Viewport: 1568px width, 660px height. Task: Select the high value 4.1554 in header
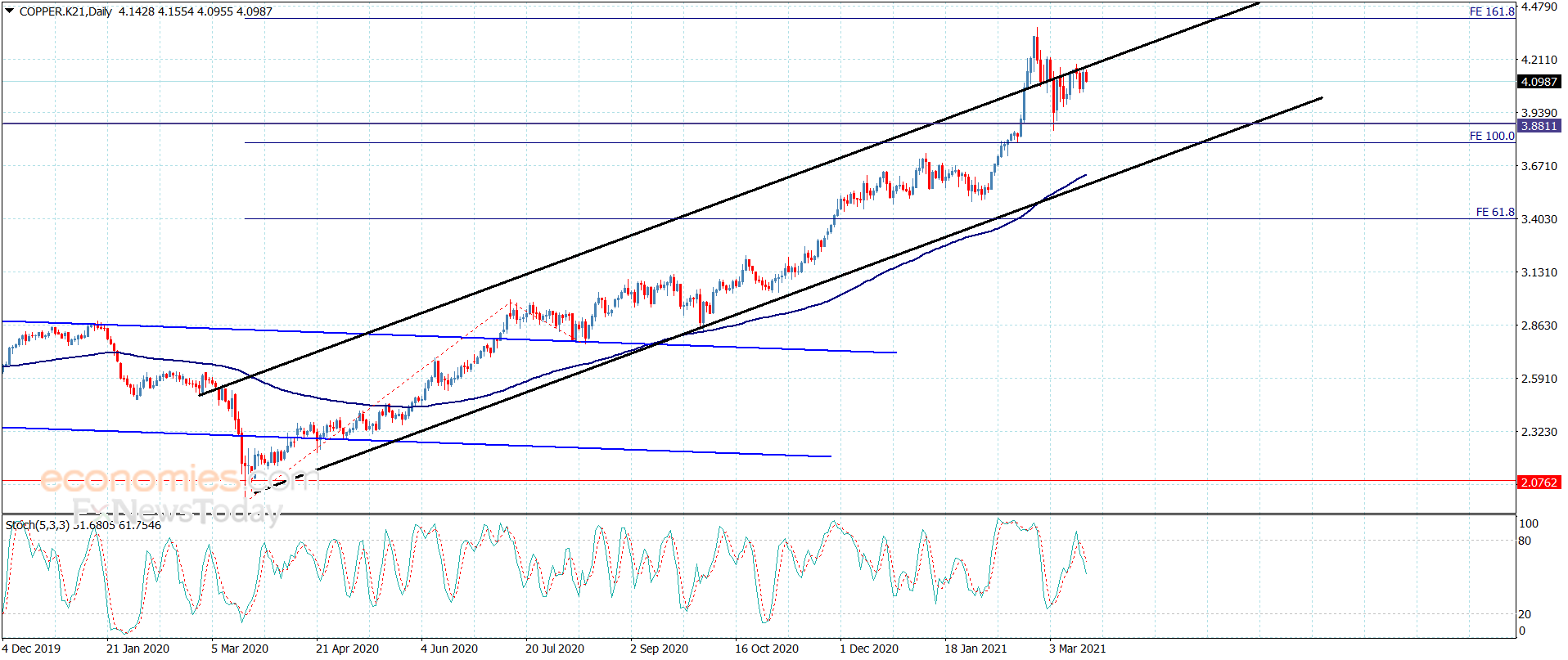pyautogui.click(x=176, y=11)
